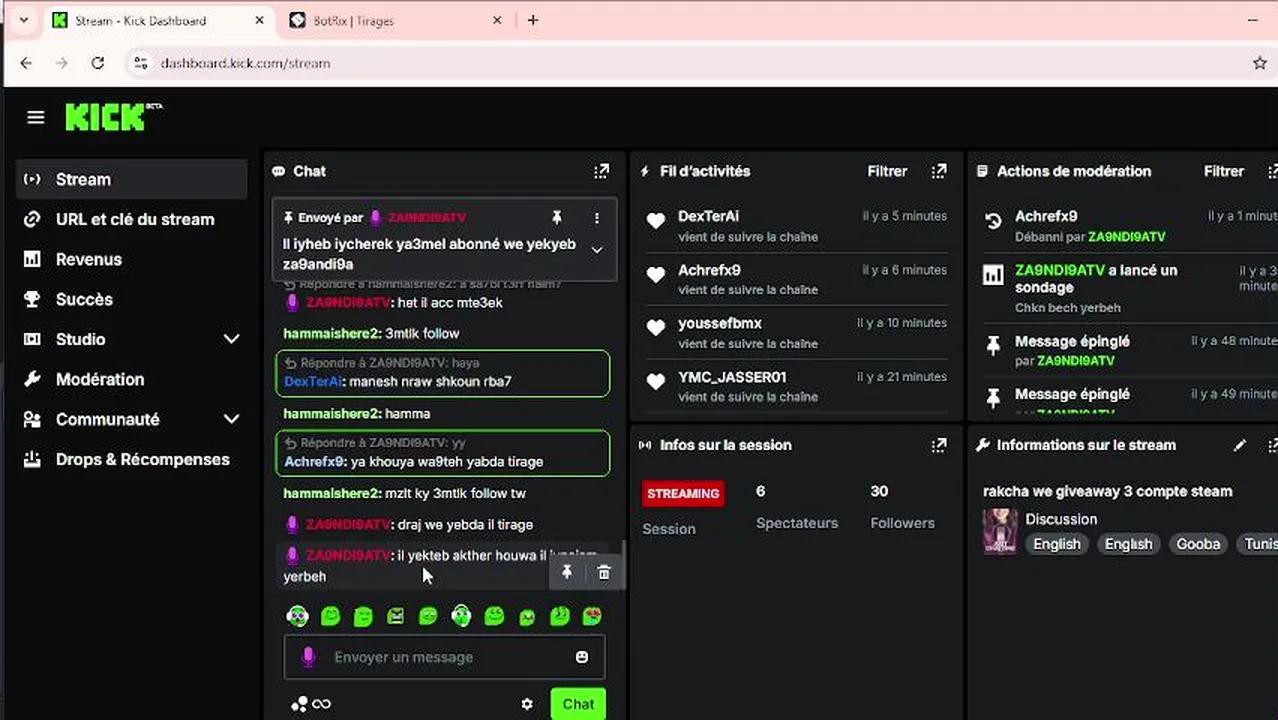The image size is (1278, 720).
Task: Click 'rakcha we giveaway 3 compte steam' title
Action: click(x=1108, y=491)
